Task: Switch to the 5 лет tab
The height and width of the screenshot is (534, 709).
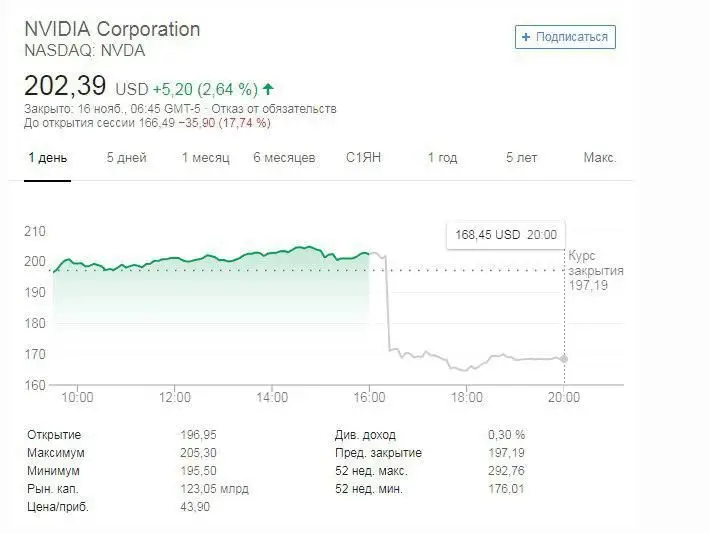Action: 521,158
